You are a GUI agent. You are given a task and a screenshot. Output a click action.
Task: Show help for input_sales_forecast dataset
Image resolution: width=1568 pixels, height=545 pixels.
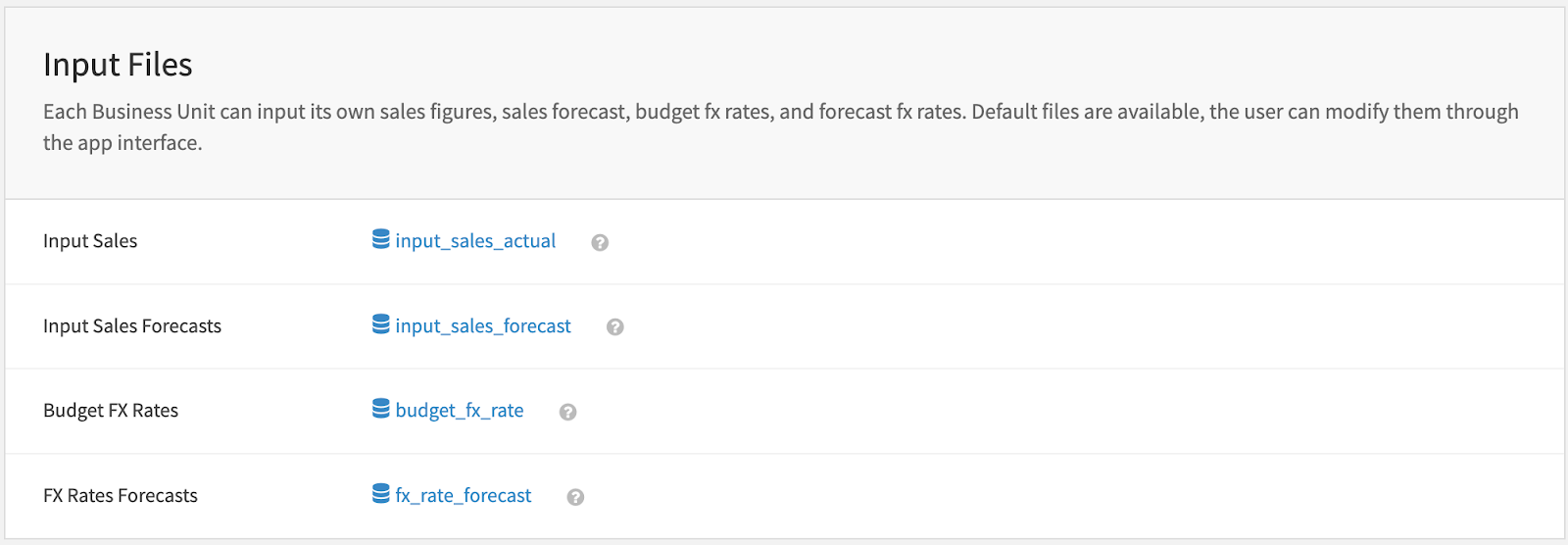click(614, 327)
